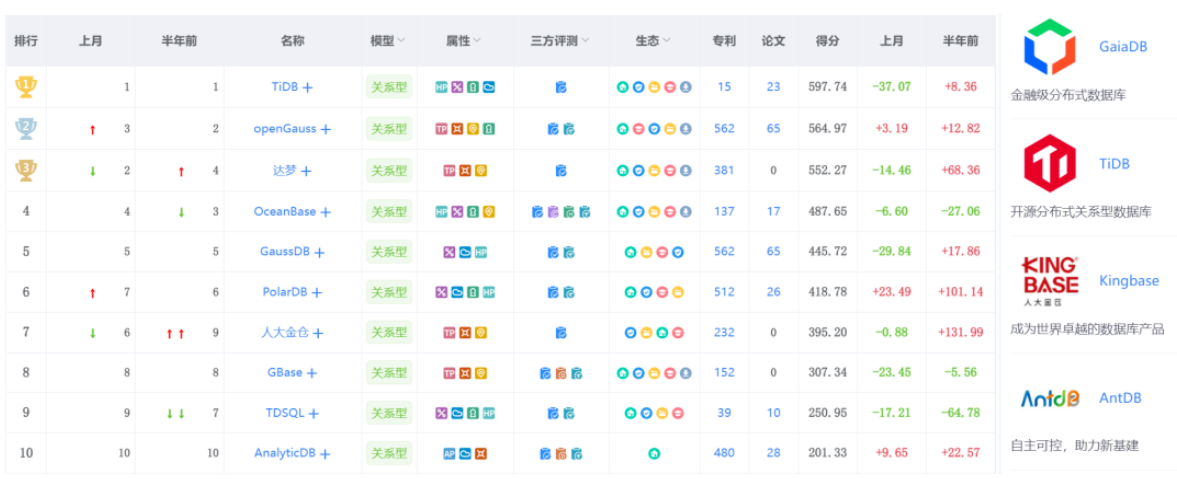
Task: Open the 模型 column filter dropdown
Action: click(402, 41)
